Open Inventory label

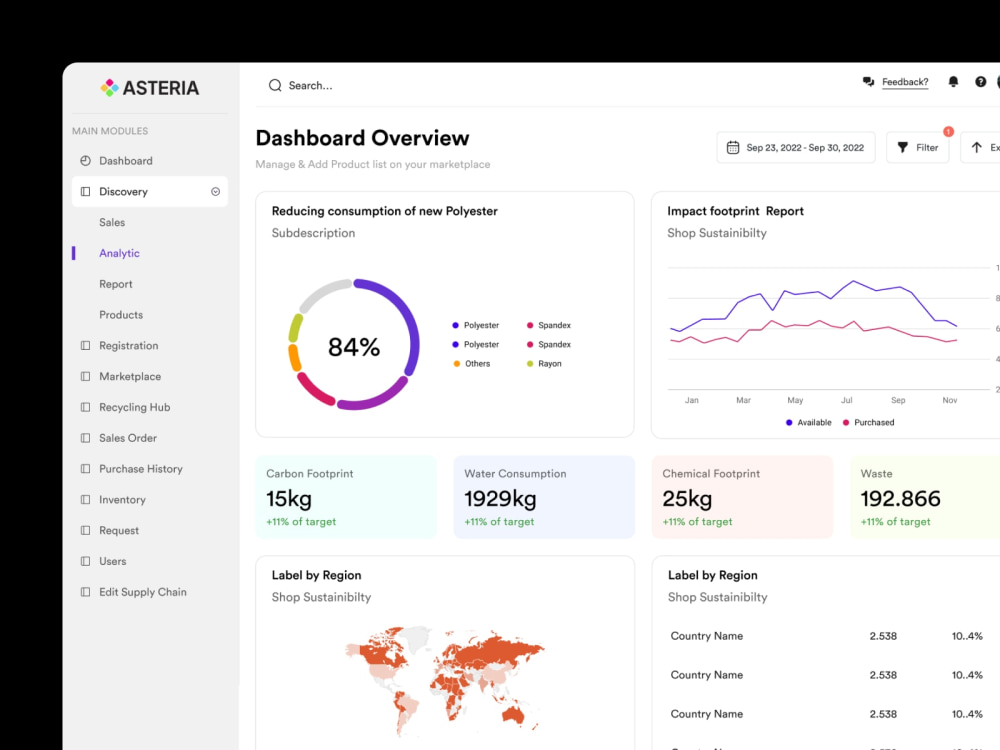(122, 499)
